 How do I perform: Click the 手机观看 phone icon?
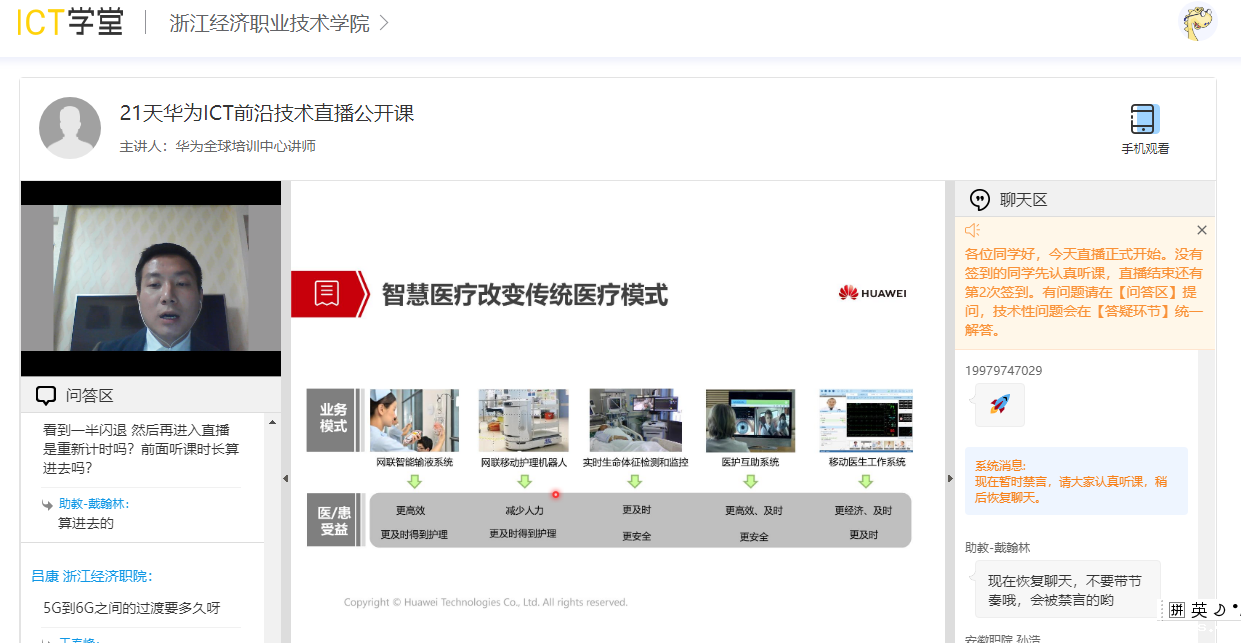click(1144, 119)
